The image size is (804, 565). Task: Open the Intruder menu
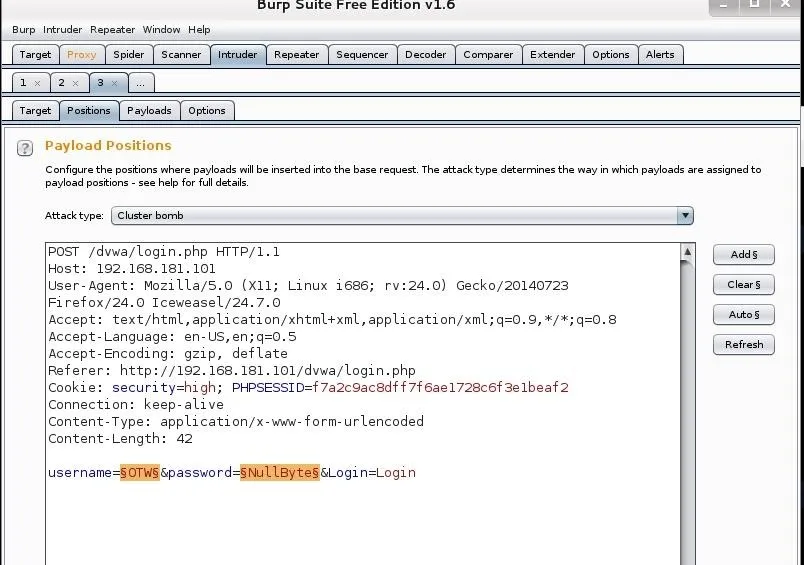[x=63, y=30]
